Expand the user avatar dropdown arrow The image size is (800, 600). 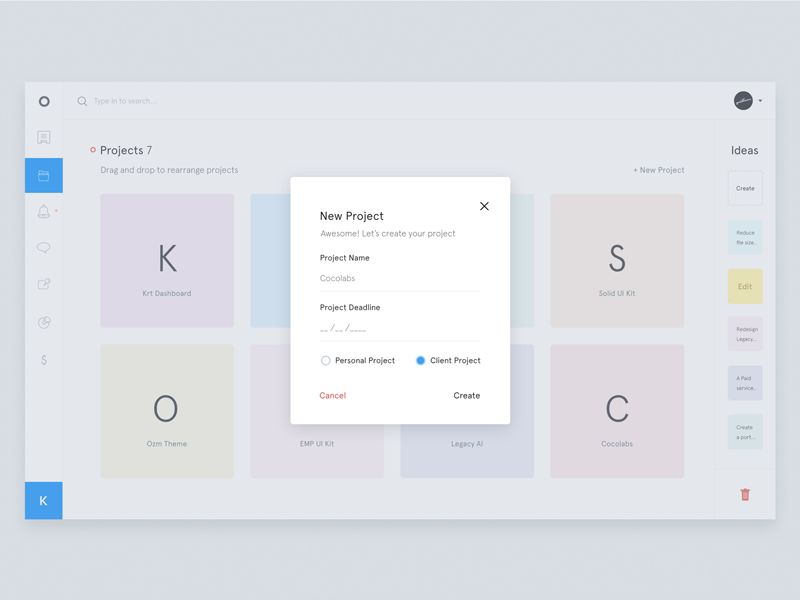point(760,101)
